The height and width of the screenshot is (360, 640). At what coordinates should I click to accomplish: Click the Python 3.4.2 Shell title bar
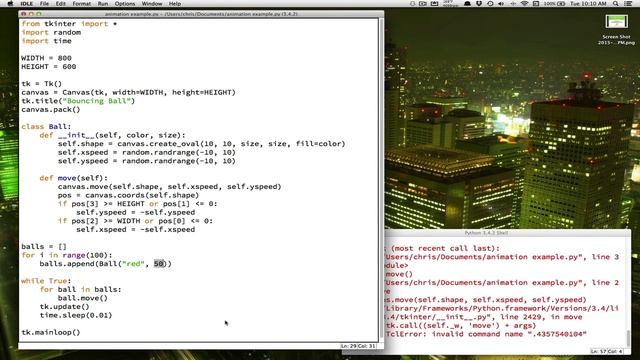click(x=486, y=233)
